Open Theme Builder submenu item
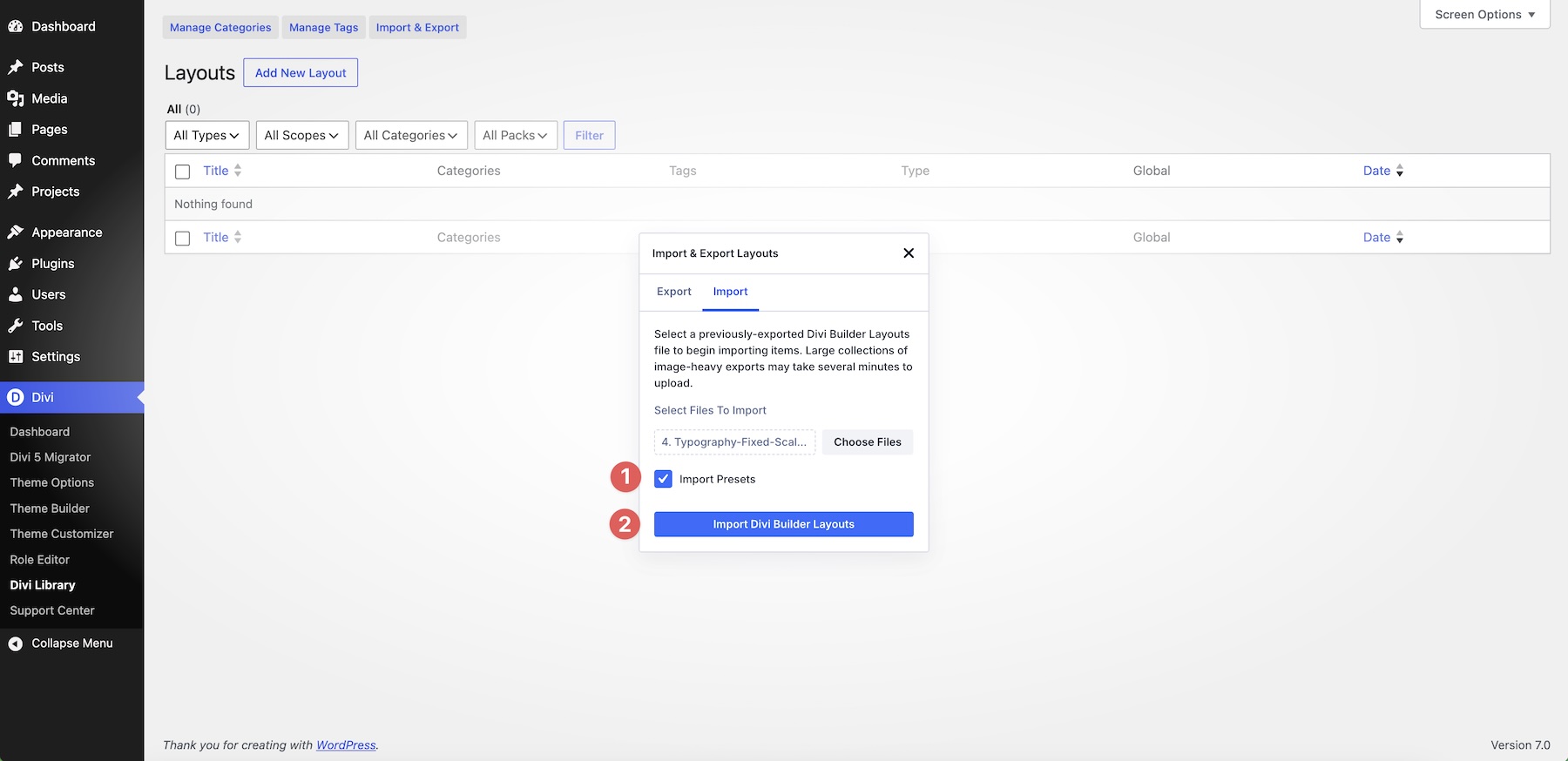The height and width of the screenshot is (761, 1568). 50,508
